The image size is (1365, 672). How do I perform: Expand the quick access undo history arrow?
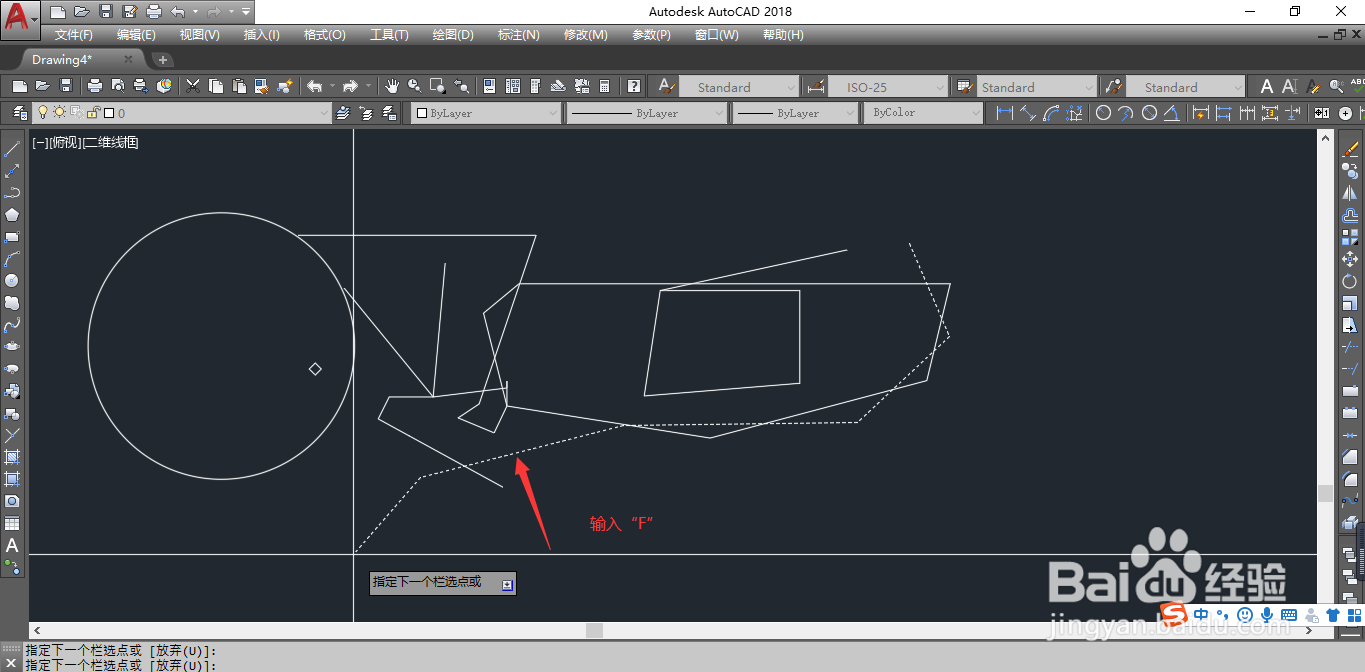click(x=194, y=12)
